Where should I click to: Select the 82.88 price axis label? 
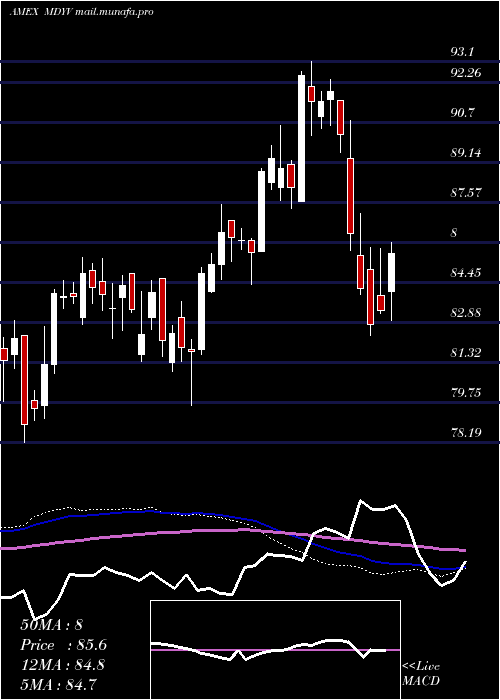pos(466,312)
